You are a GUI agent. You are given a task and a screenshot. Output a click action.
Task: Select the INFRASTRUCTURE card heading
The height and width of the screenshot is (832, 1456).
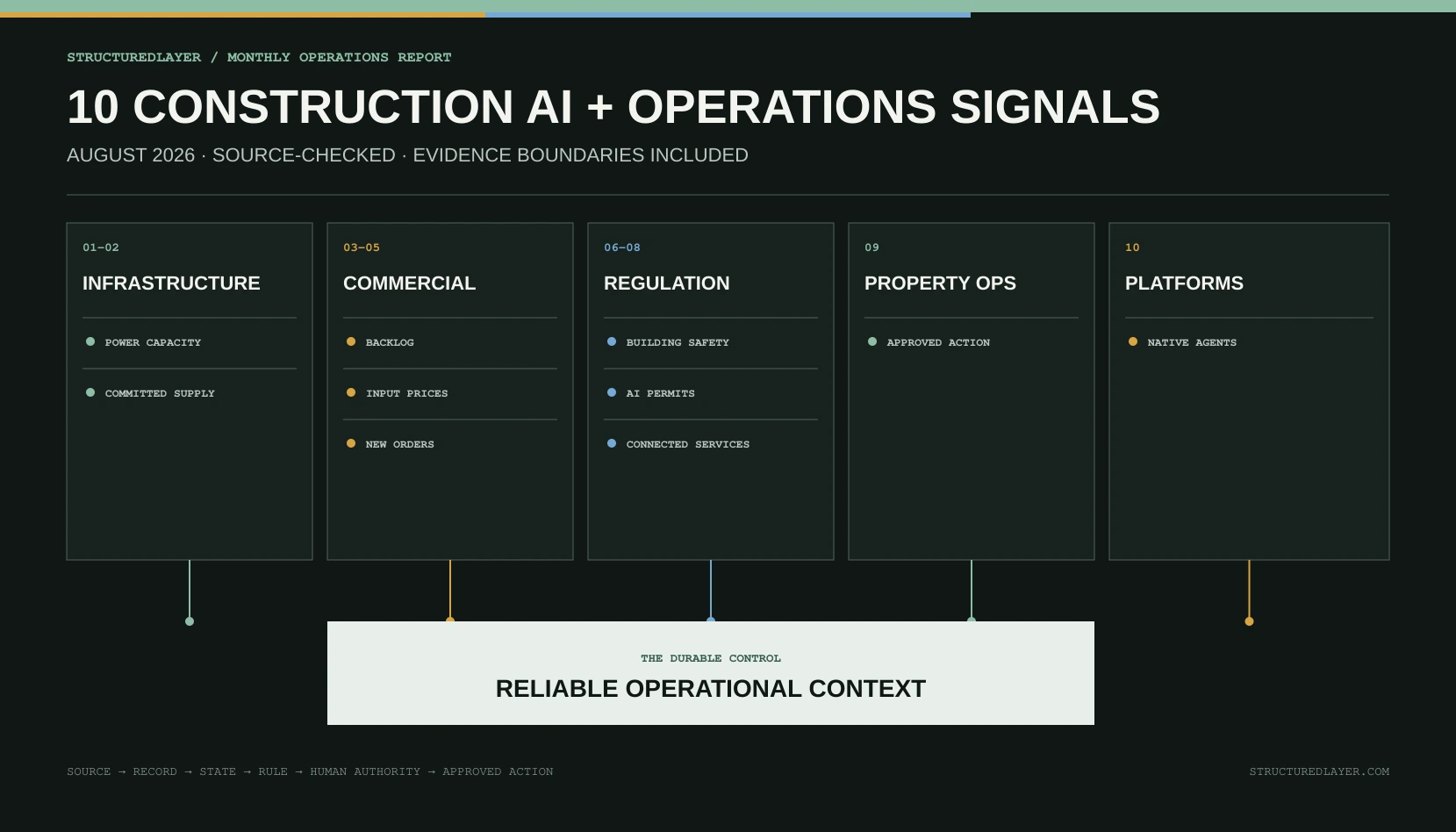171,283
